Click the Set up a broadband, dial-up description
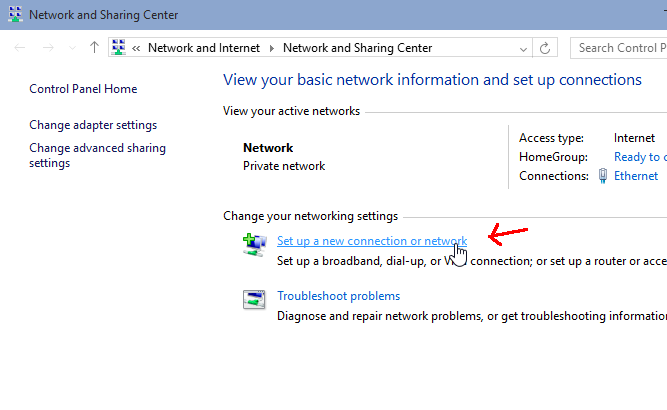 pos(472,261)
